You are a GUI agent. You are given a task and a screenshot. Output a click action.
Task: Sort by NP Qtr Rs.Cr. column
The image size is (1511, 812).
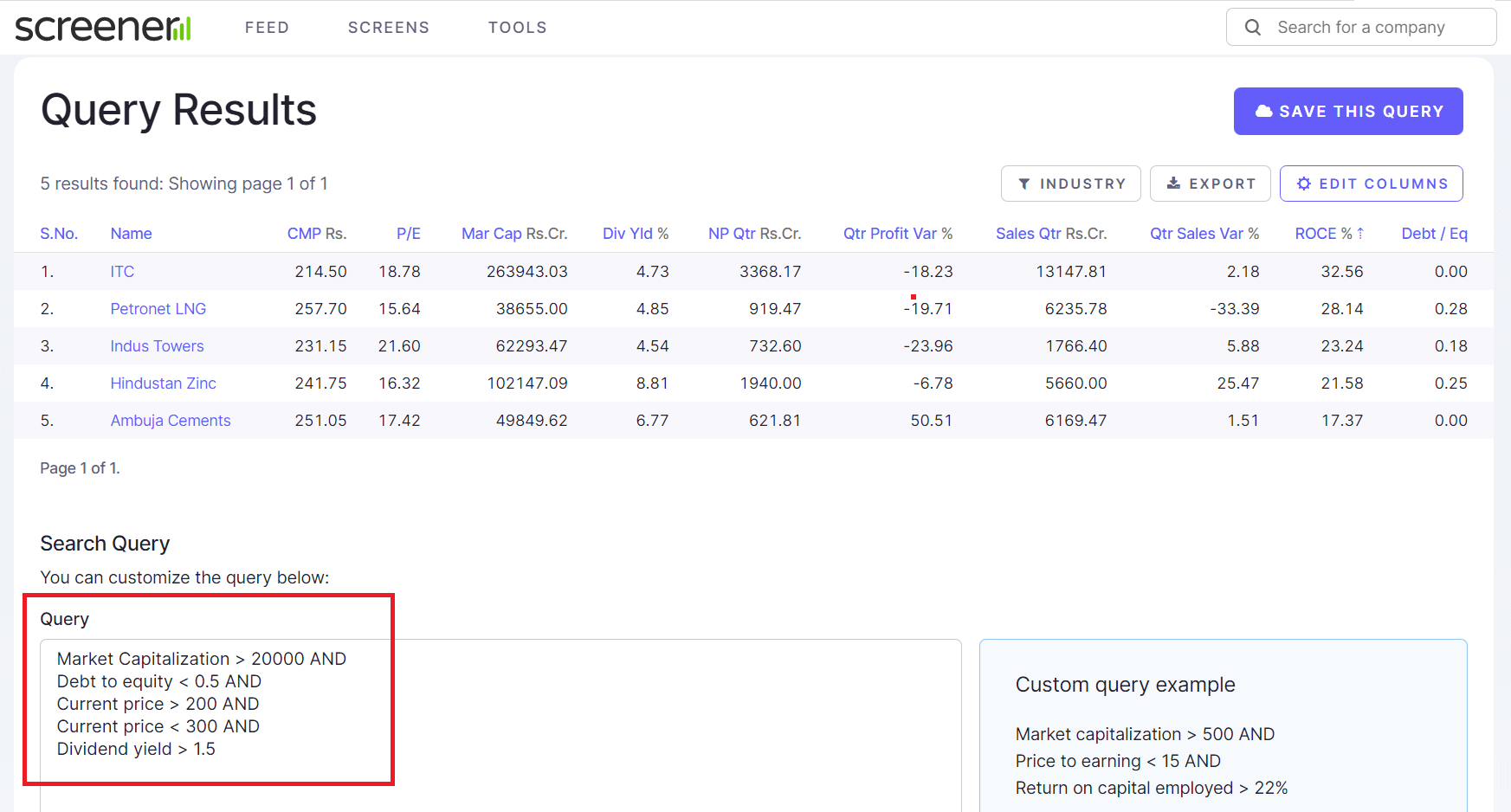coord(755,234)
